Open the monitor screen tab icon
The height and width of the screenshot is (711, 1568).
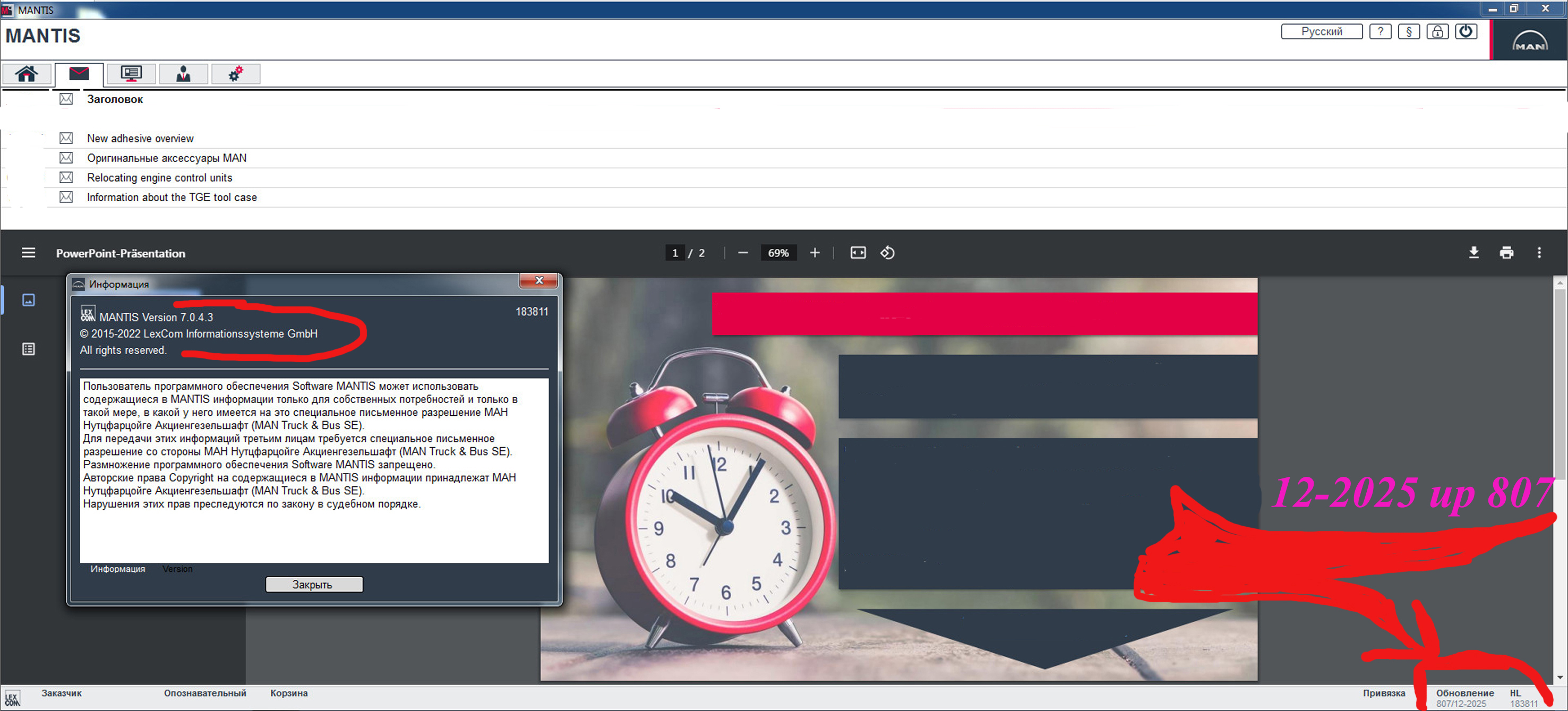[x=131, y=74]
